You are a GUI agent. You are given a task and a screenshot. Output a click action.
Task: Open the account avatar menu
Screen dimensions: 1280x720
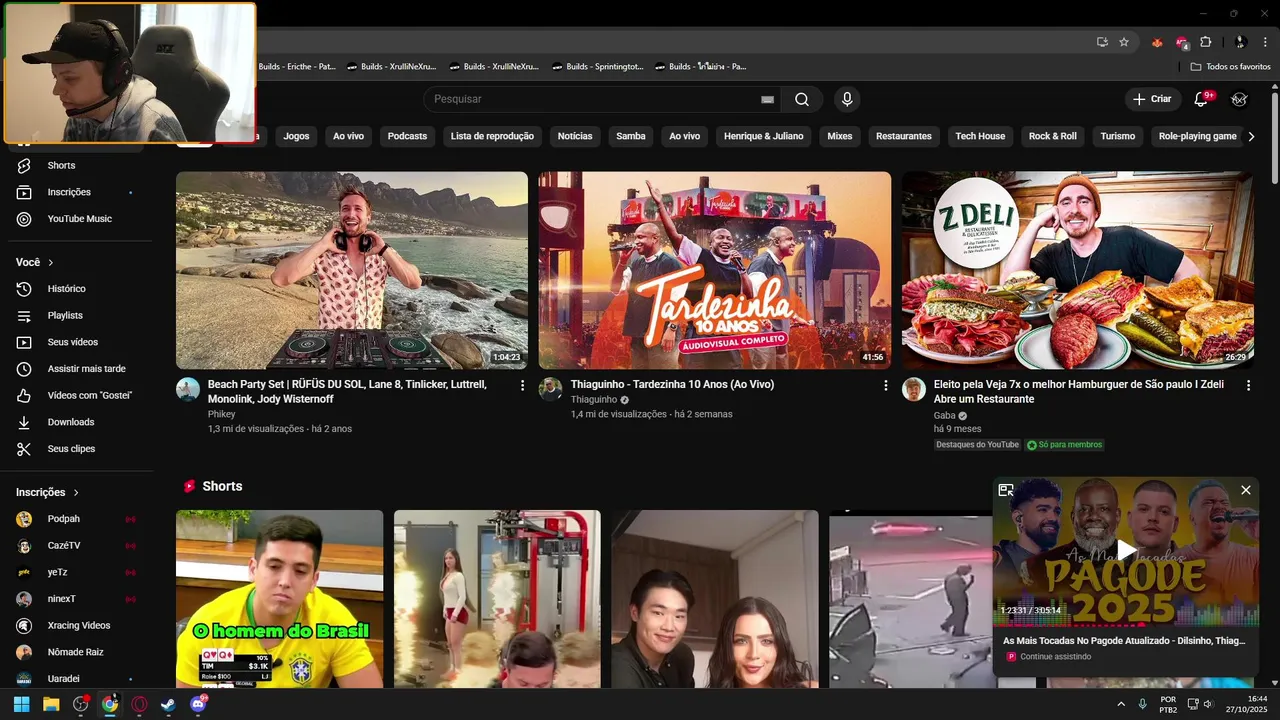coord(1239,99)
